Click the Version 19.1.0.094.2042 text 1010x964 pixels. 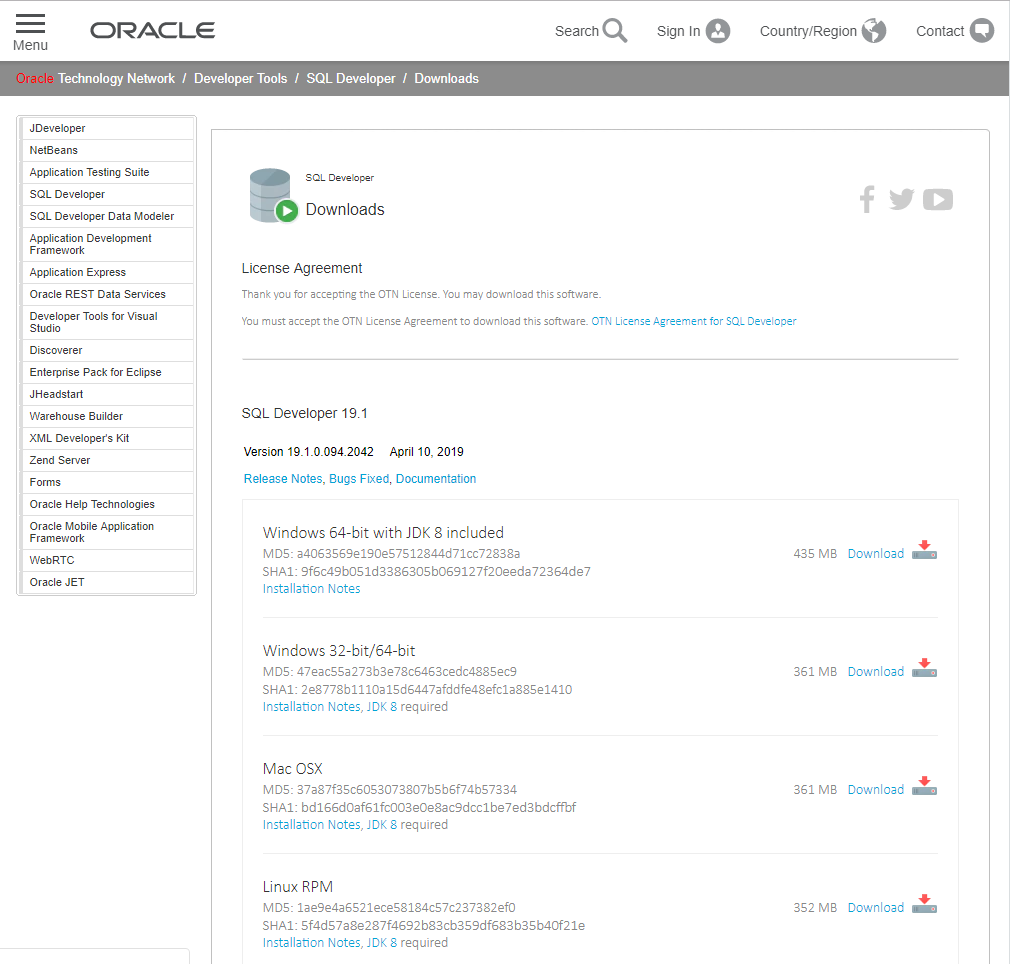point(309,451)
